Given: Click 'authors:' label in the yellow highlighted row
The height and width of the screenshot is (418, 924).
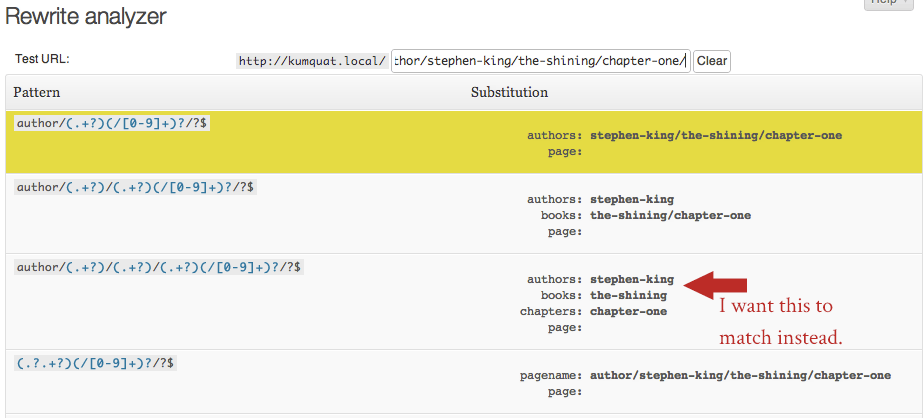Looking at the screenshot, I should (x=555, y=136).
